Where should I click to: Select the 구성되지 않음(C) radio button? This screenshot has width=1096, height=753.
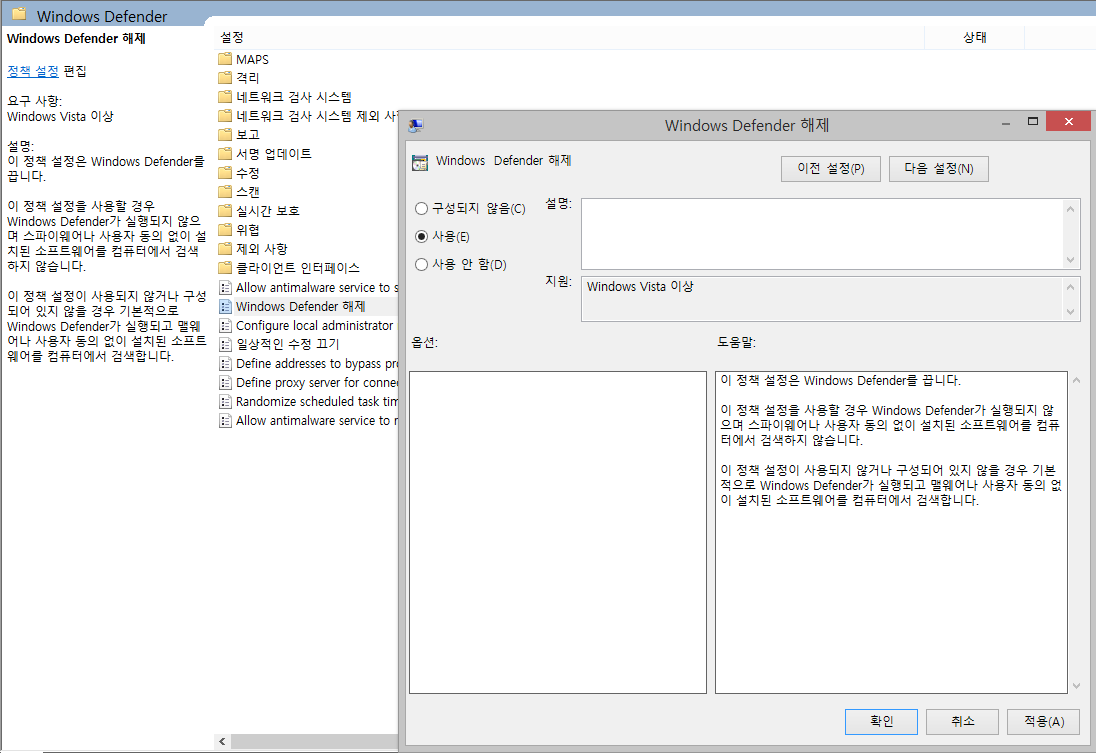[421, 208]
